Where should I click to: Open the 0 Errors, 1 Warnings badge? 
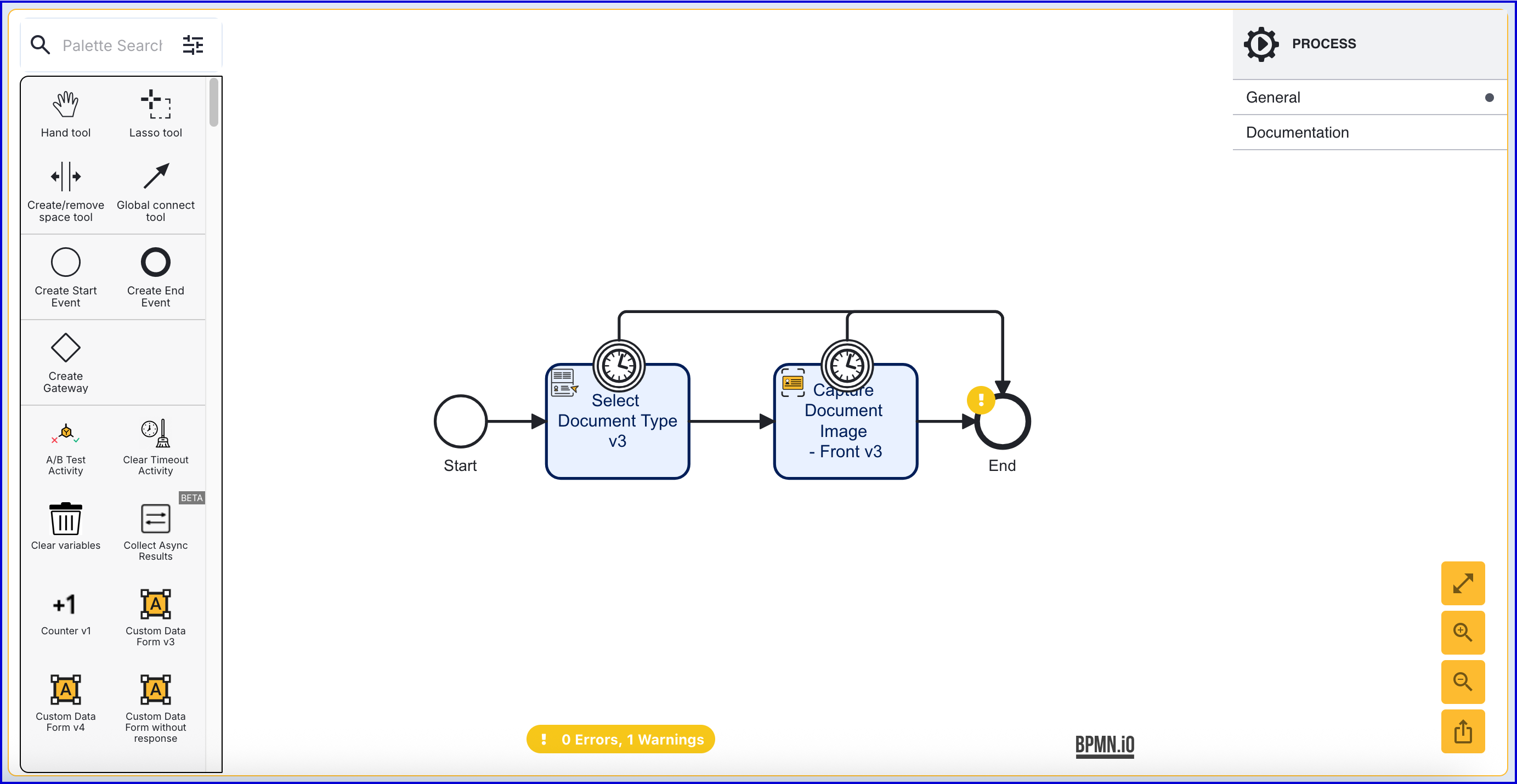[x=620, y=739]
